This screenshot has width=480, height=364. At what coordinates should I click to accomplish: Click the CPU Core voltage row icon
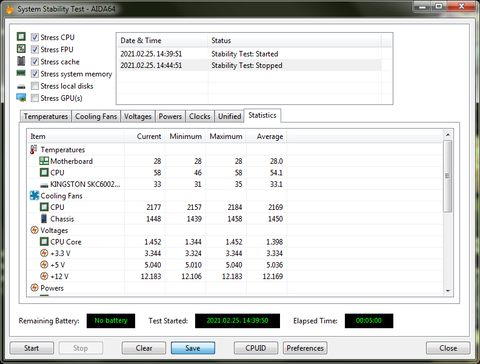(44, 241)
